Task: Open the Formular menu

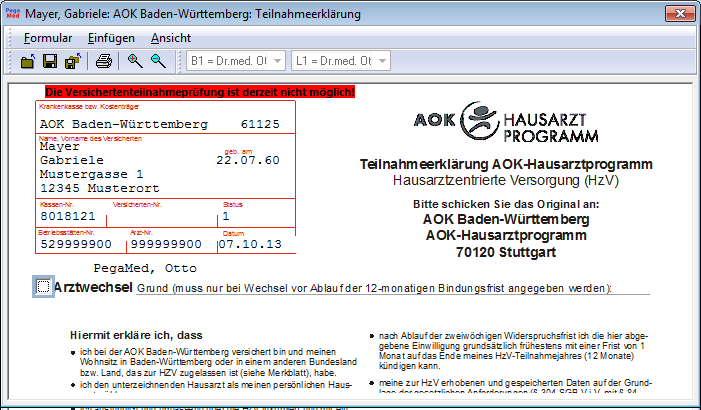Action: pos(48,37)
